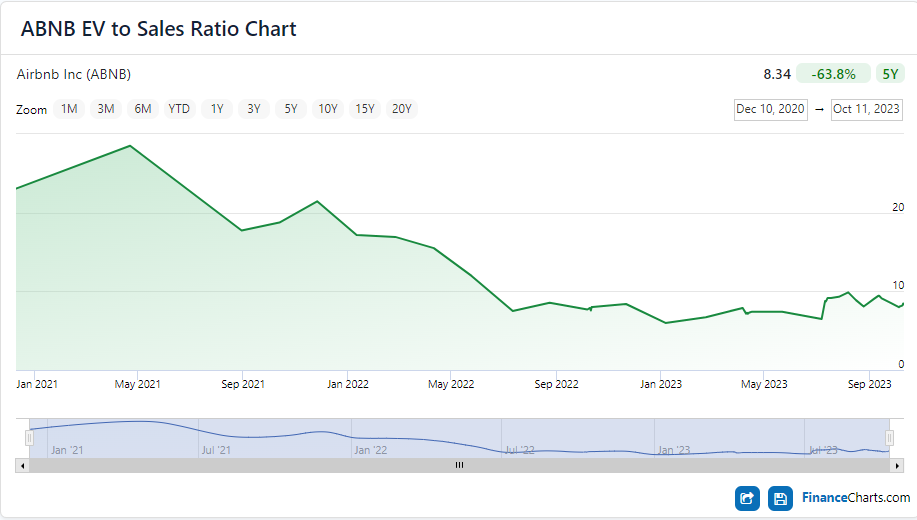917x520 pixels.
Task: Set zoom range to 3M
Action: coord(106,109)
